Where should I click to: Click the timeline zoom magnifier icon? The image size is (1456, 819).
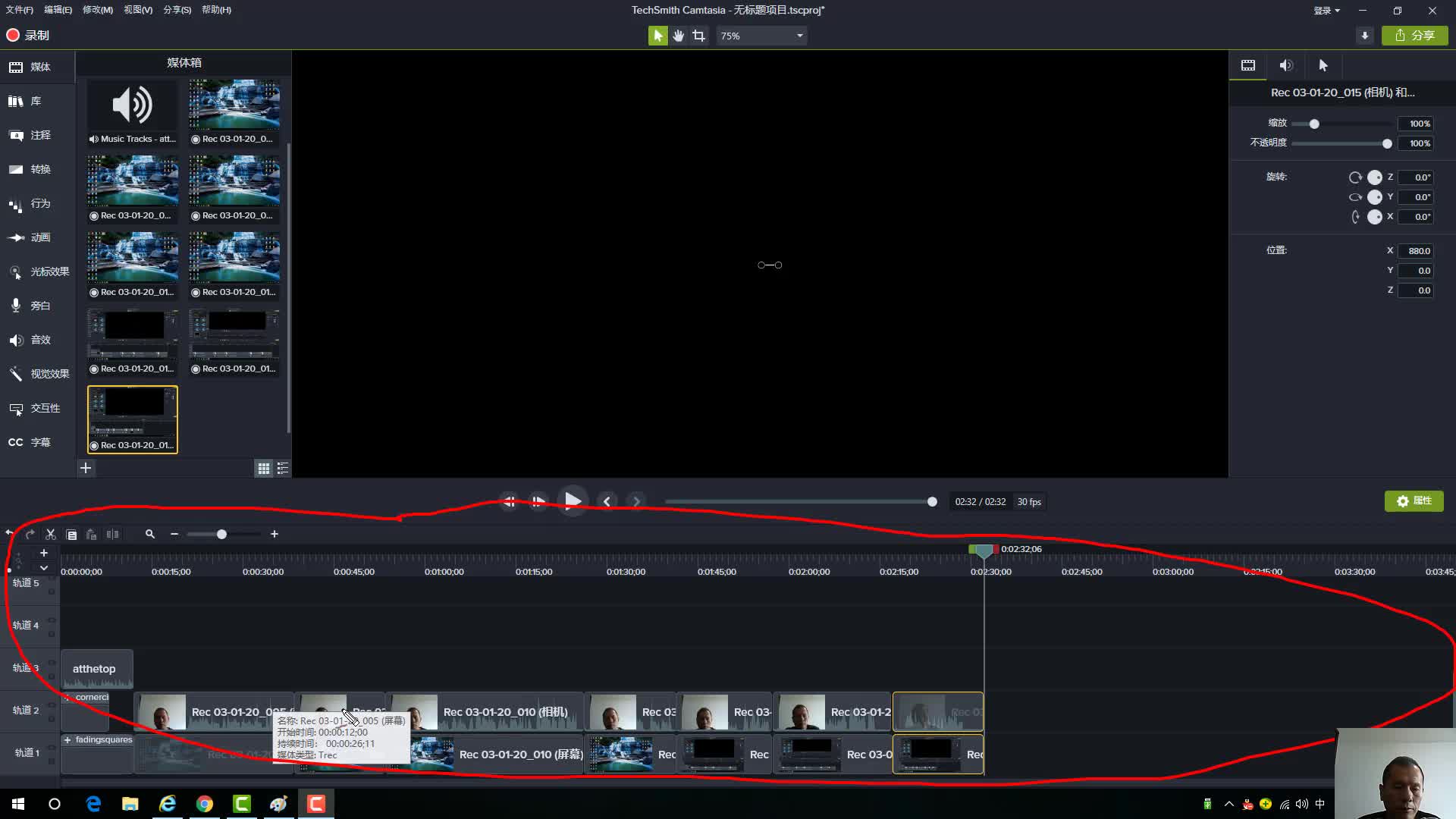click(x=150, y=535)
